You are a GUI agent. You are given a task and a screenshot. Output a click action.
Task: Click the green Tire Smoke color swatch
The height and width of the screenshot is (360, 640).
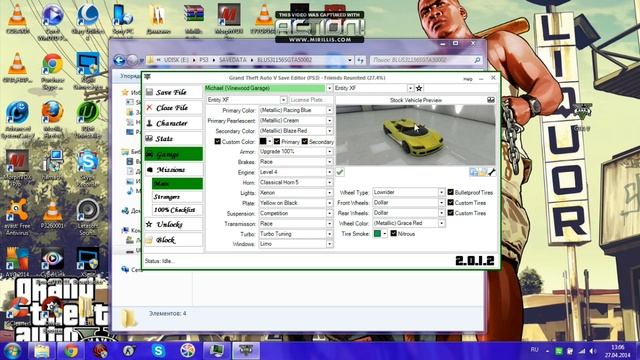[377, 233]
